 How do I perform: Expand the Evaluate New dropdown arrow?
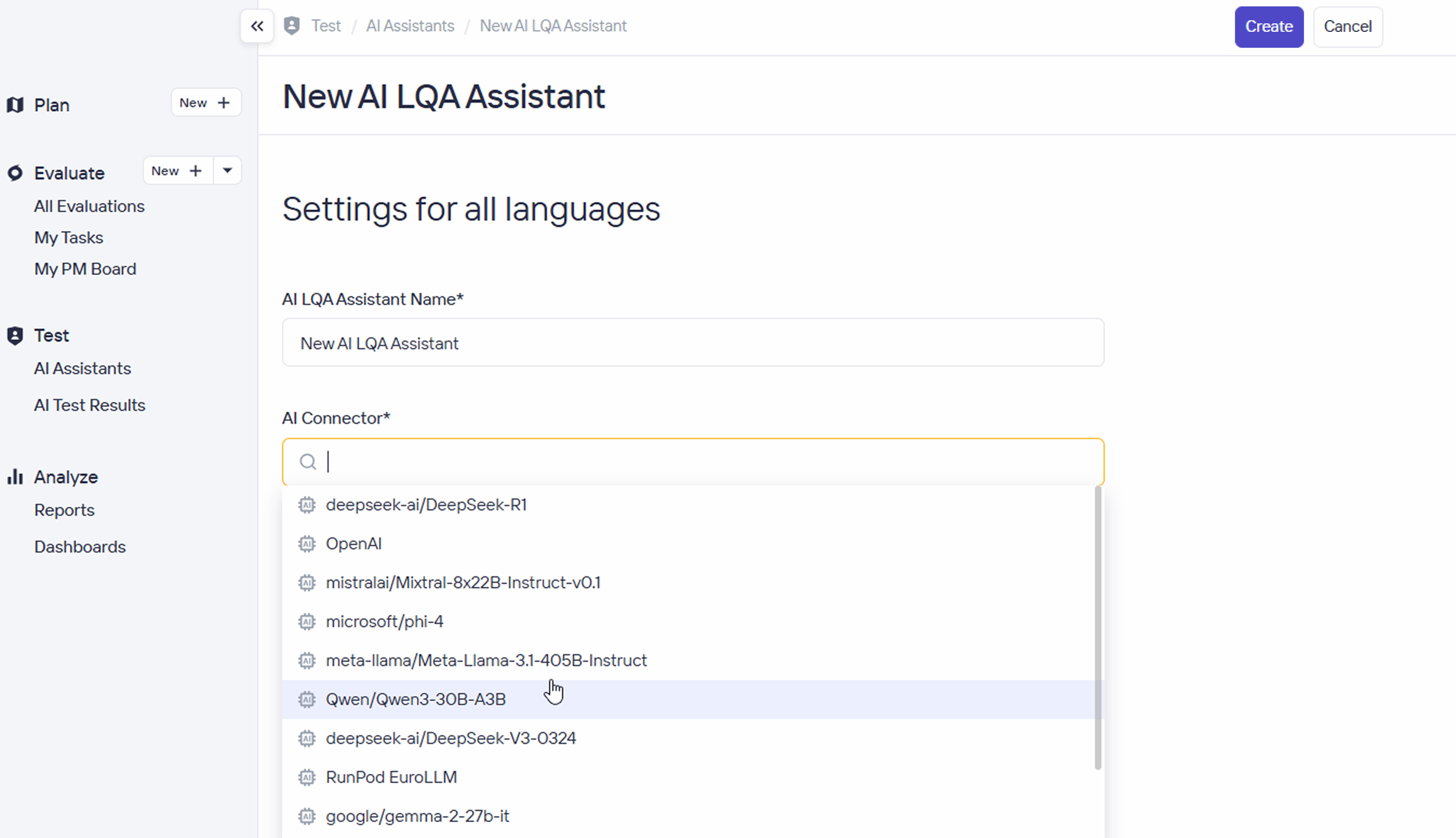coord(227,170)
